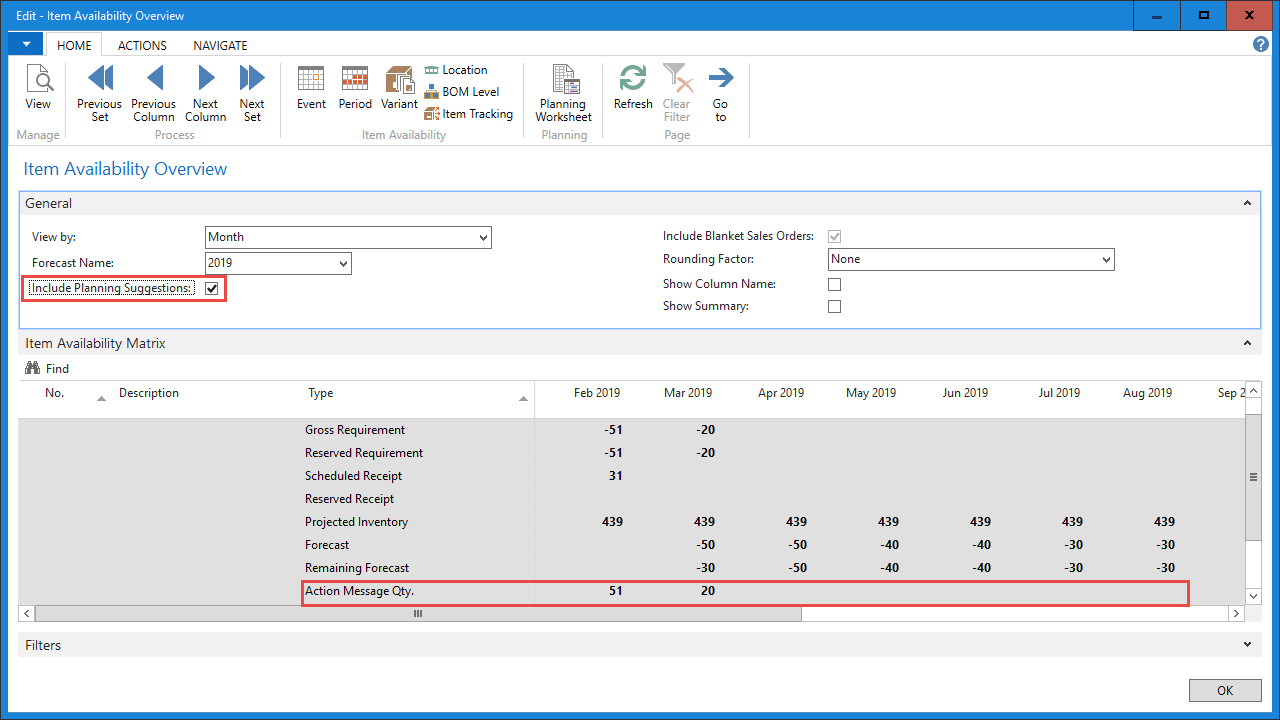The image size is (1280, 720).
Task: Enable the Show Summary checkbox
Action: coord(834,306)
